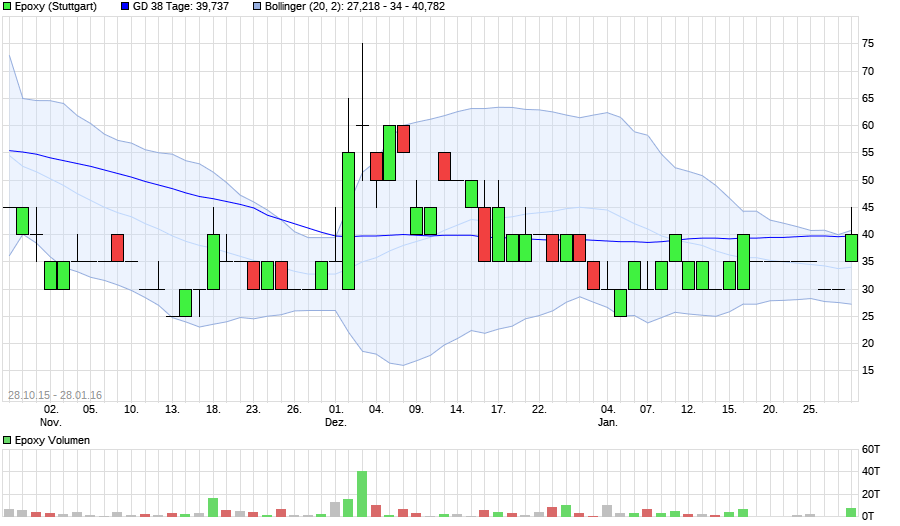
Task: Click the blue GD 38 Tage legend swatch
Action: click(125, 6)
